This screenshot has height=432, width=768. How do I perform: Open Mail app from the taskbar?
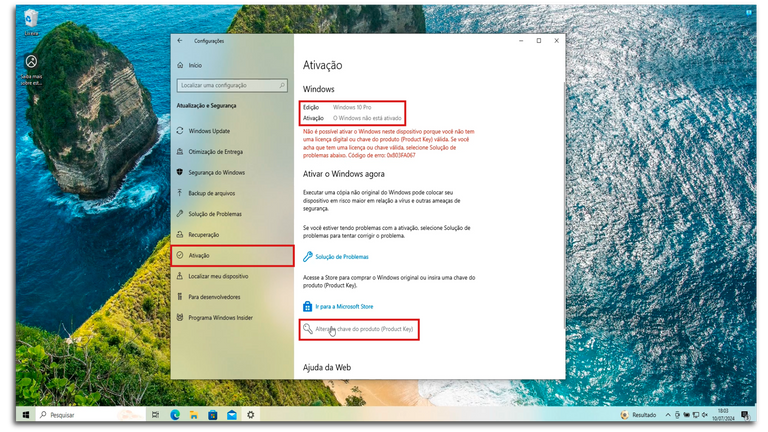click(x=232, y=415)
